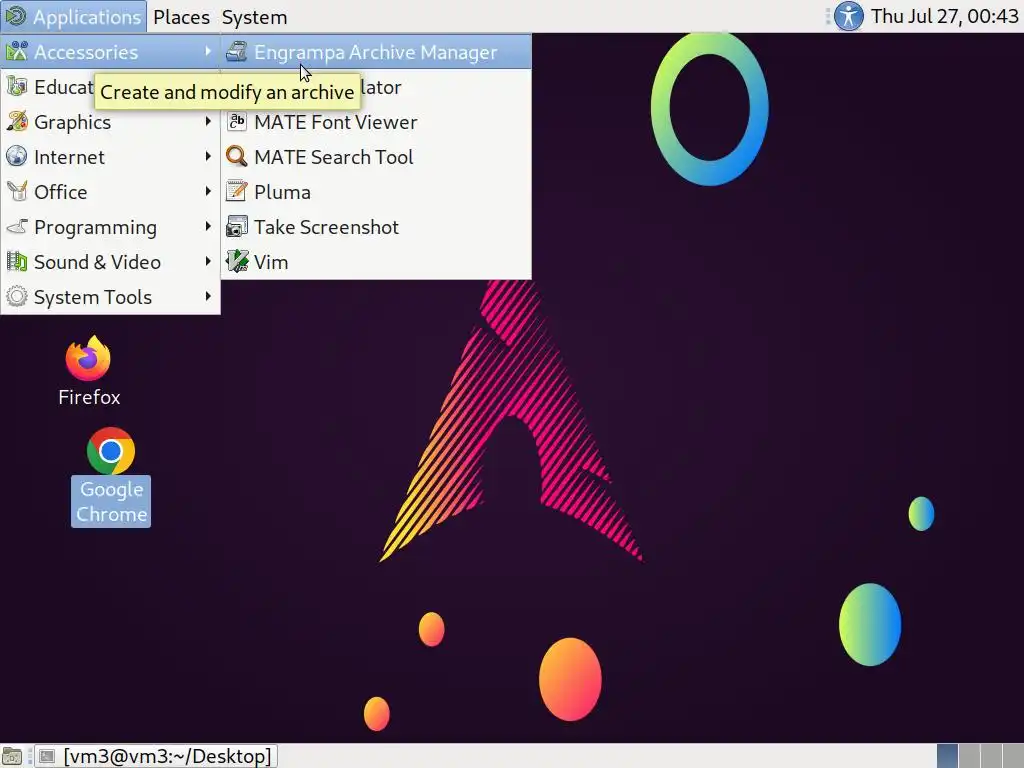Select the Firefox desktop icon
Image resolution: width=1024 pixels, height=768 pixels.
pos(88,358)
